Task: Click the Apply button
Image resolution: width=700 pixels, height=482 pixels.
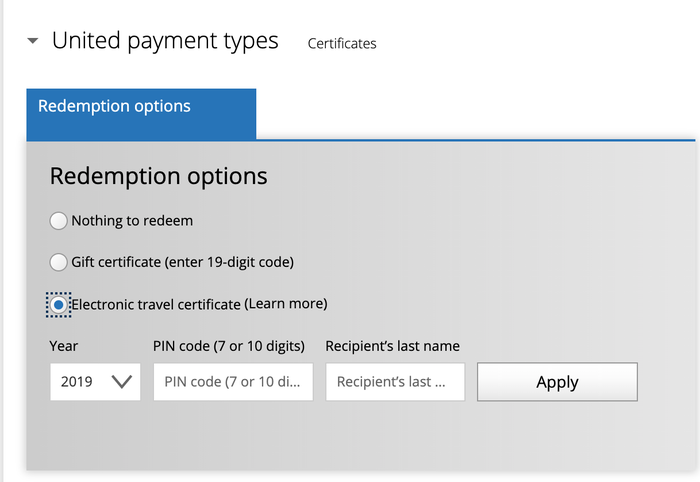Action: pos(557,382)
